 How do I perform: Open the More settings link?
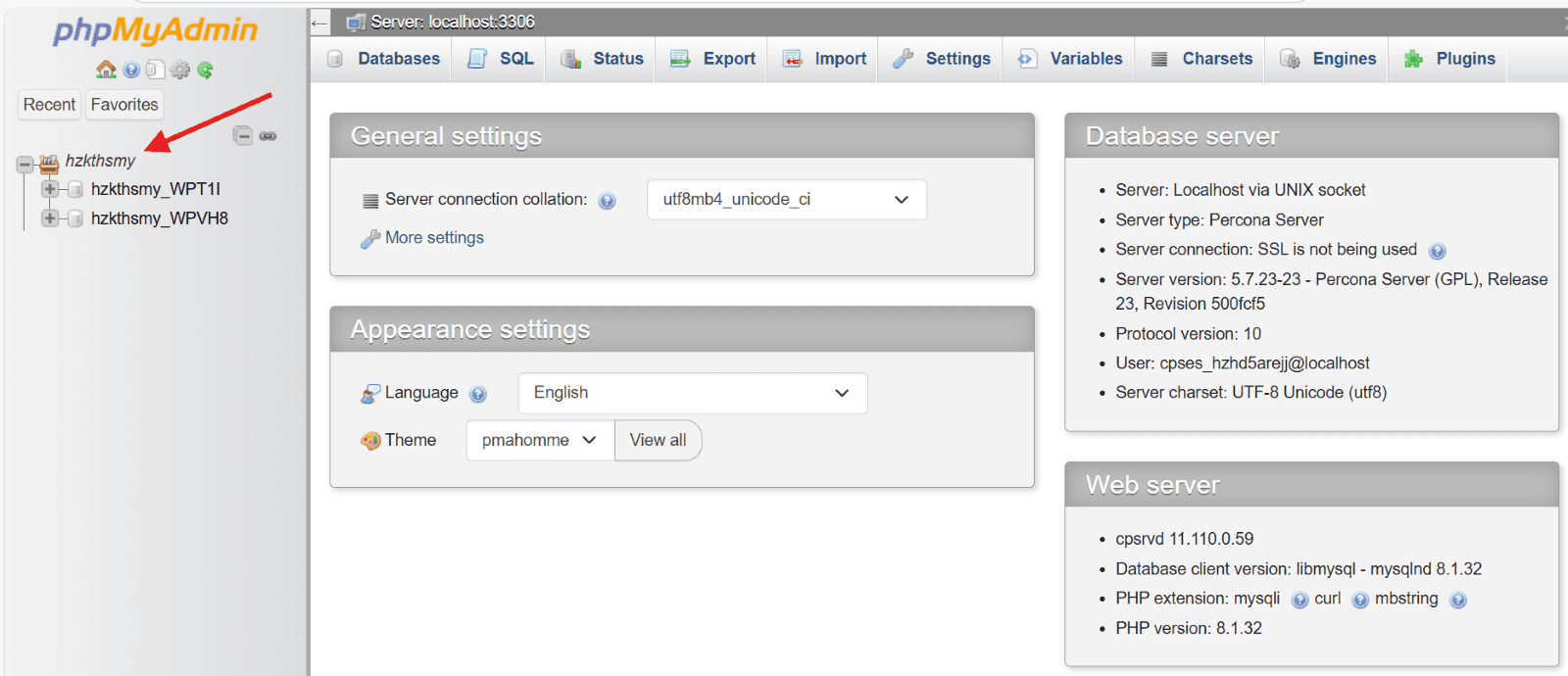point(434,238)
